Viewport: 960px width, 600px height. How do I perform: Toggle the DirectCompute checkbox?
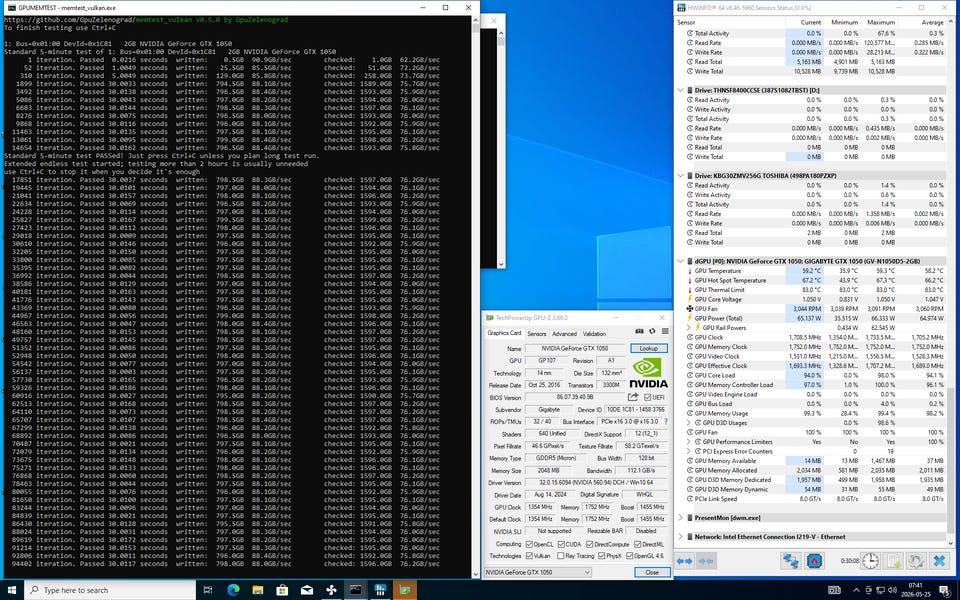point(590,544)
